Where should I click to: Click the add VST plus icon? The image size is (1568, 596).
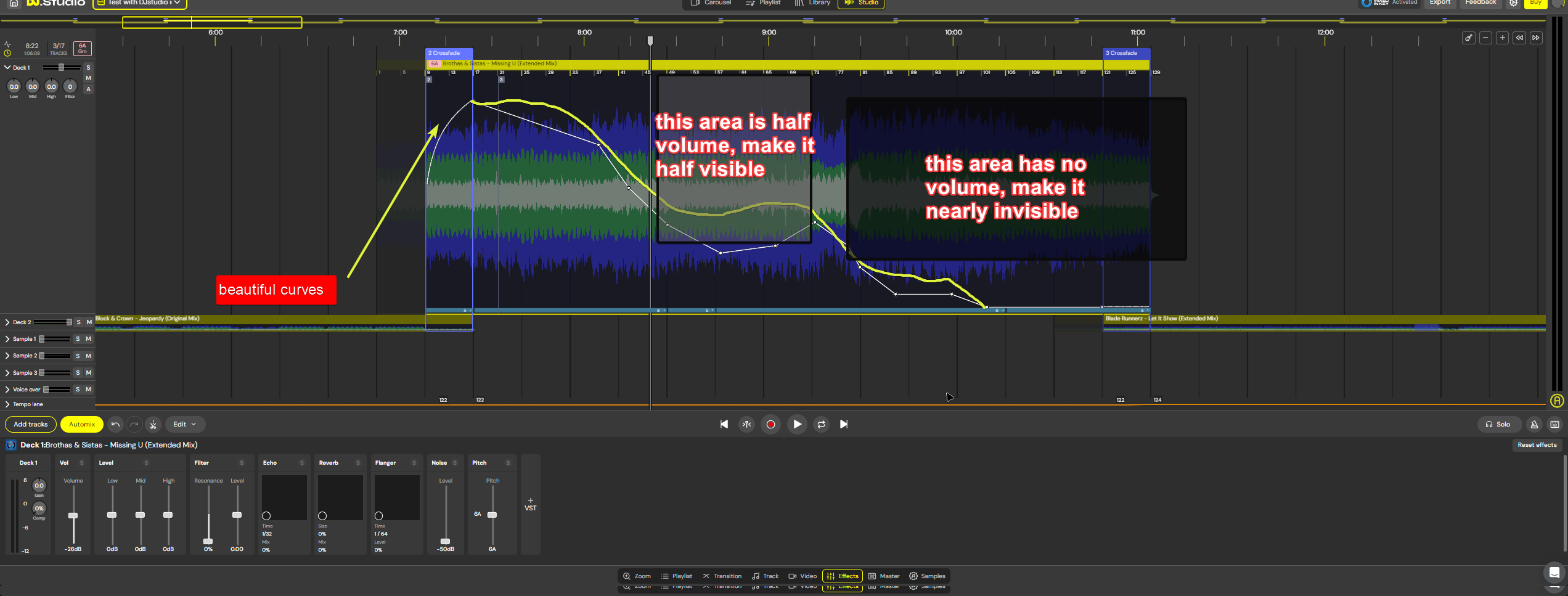(530, 504)
